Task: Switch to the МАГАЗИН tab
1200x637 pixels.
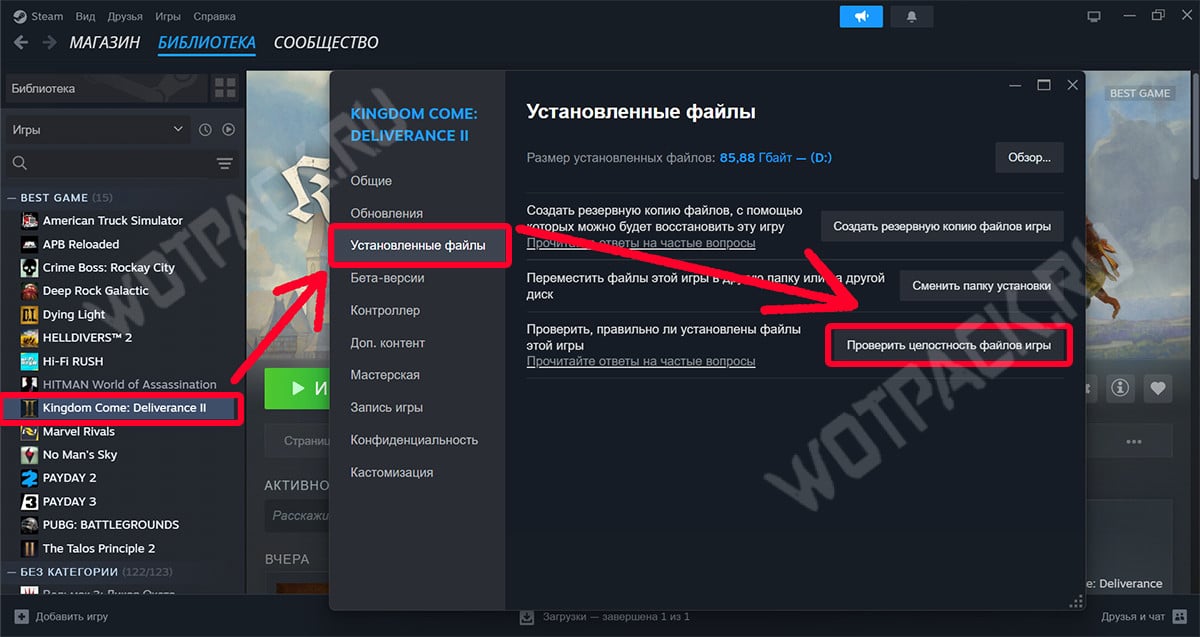Action: click(x=104, y=43)
